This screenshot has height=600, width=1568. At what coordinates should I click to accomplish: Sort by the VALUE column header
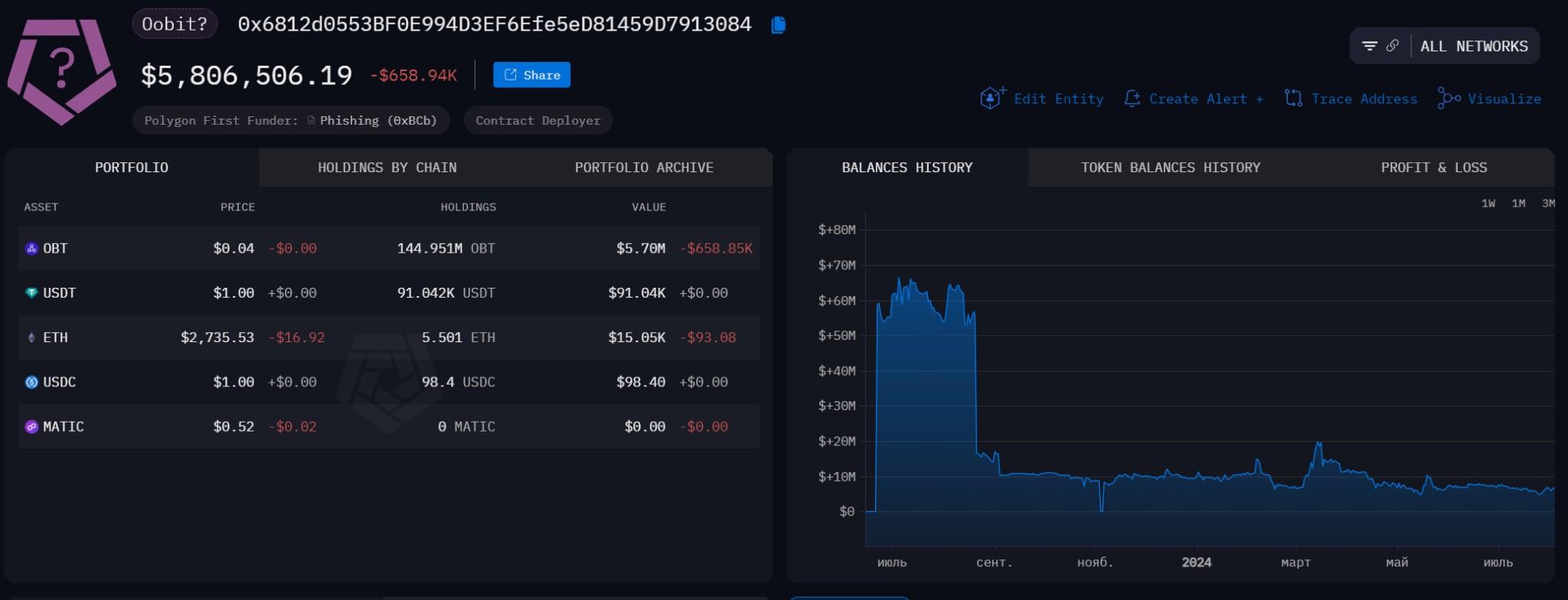(648, 207)
